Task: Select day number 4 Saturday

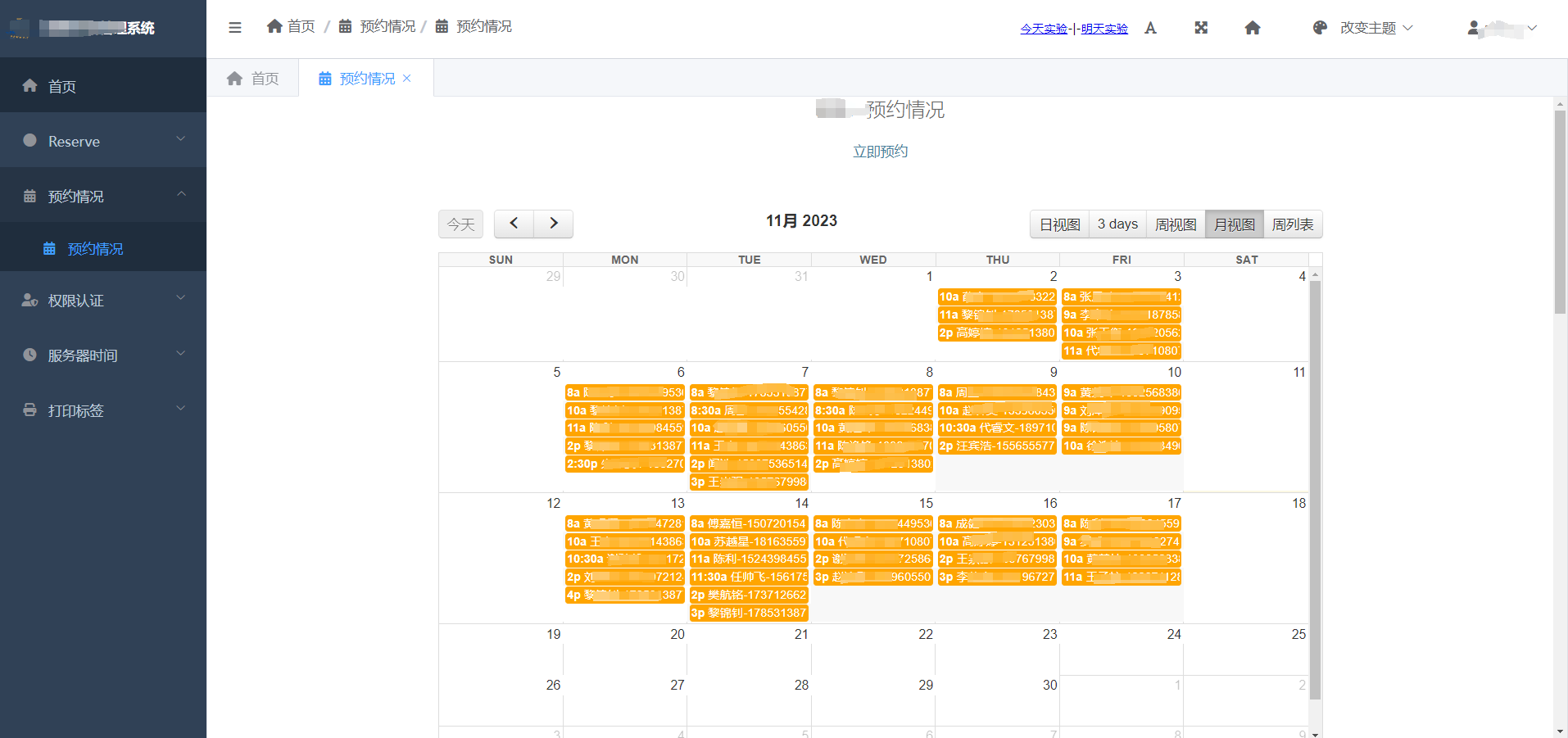Action: (1302, 276)
